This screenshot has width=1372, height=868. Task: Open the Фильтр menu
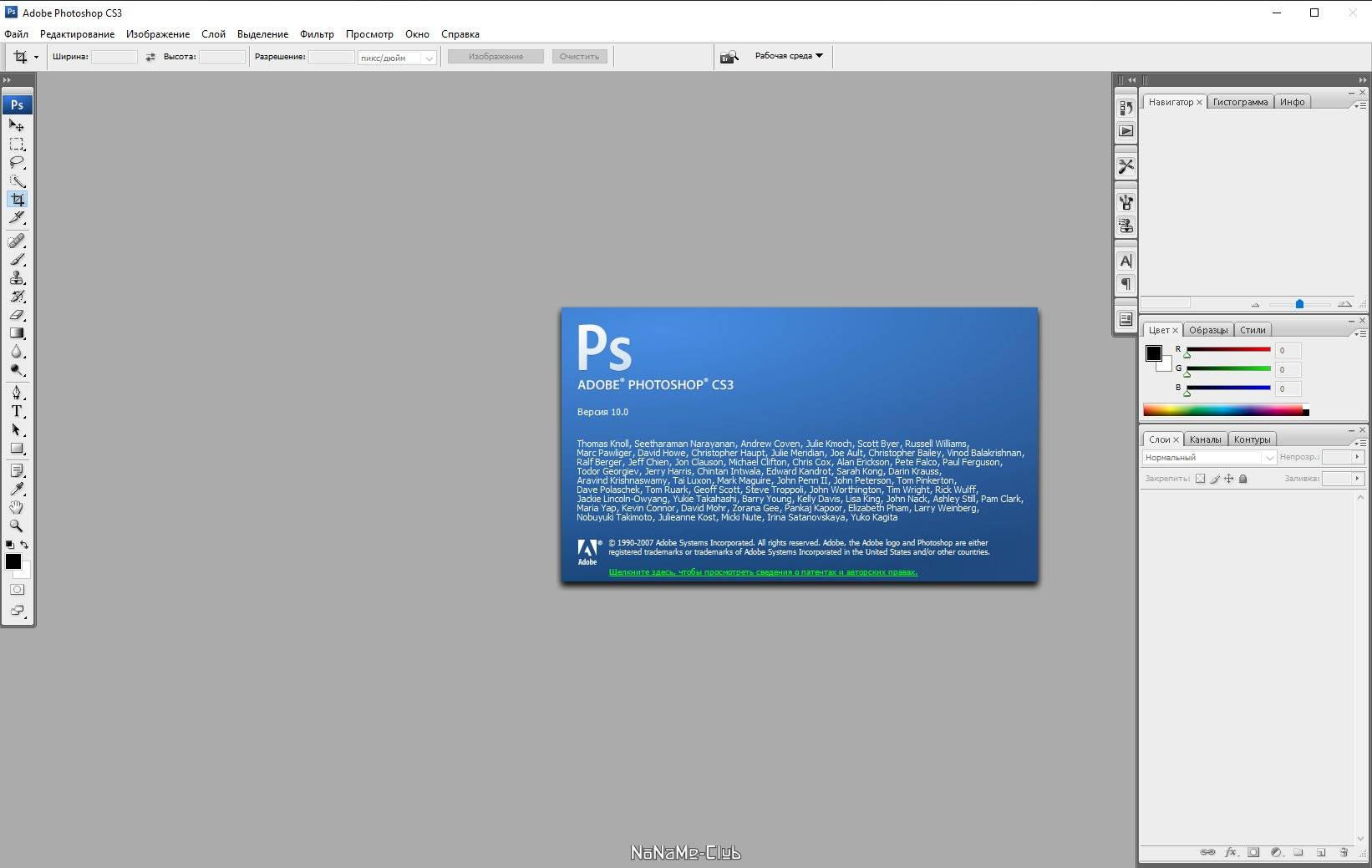click(317, 34)
